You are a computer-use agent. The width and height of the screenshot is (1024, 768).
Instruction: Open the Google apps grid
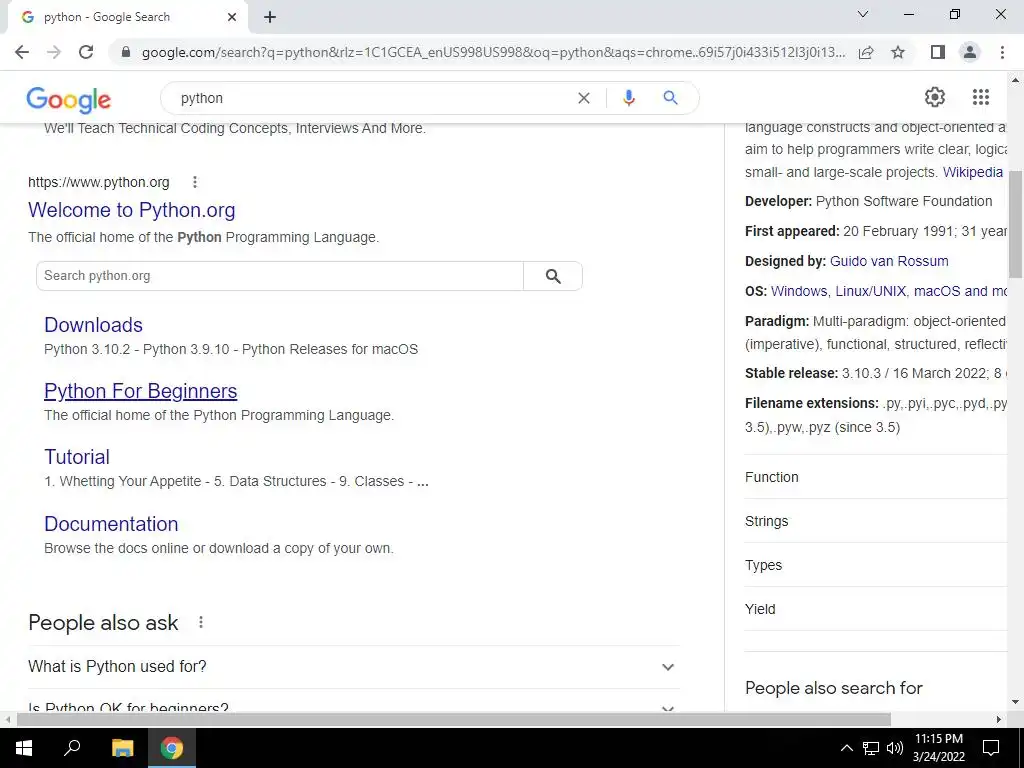980,97
